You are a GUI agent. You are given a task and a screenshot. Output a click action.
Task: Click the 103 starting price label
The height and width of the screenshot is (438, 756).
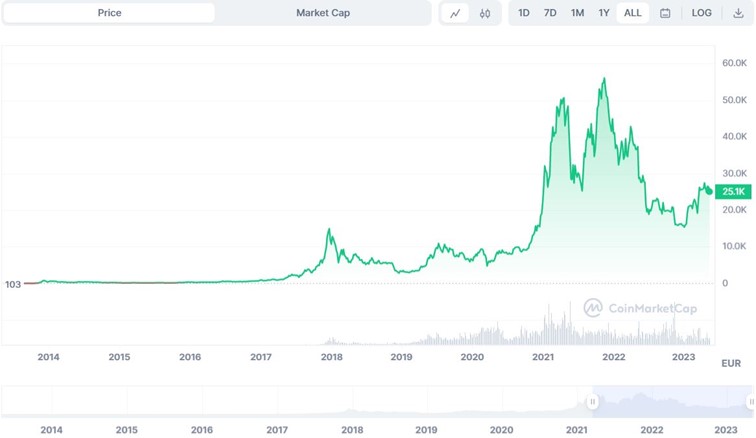click(x=12, y=284)
